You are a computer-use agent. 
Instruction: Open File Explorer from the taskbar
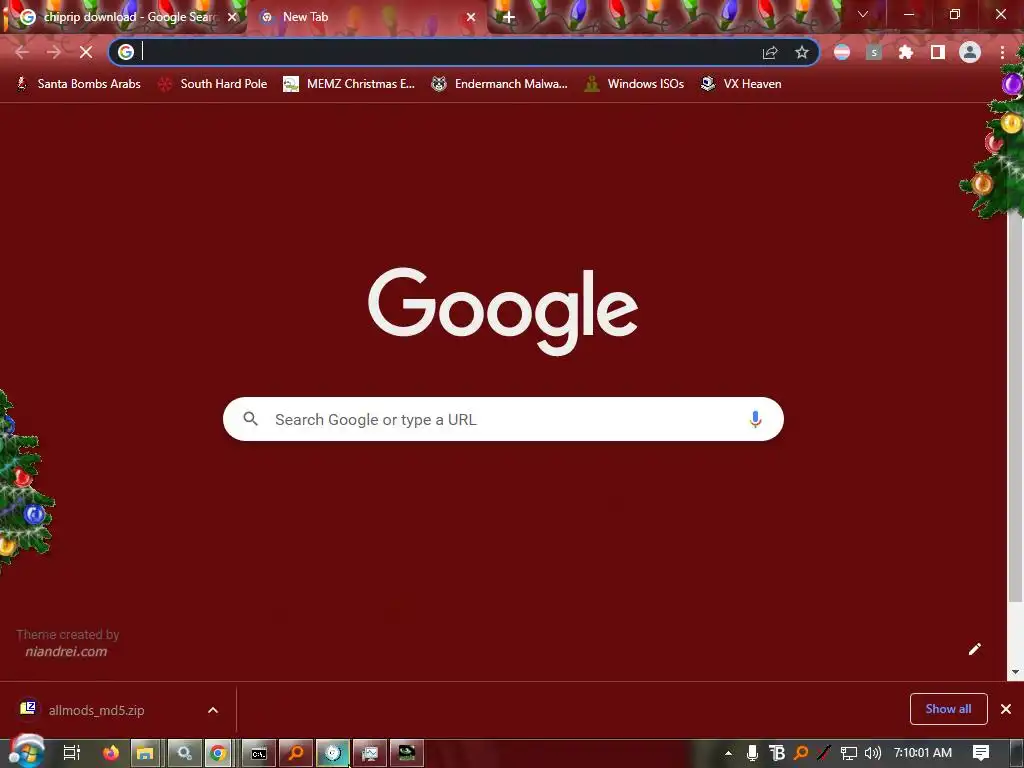click(x=146, y=753)
